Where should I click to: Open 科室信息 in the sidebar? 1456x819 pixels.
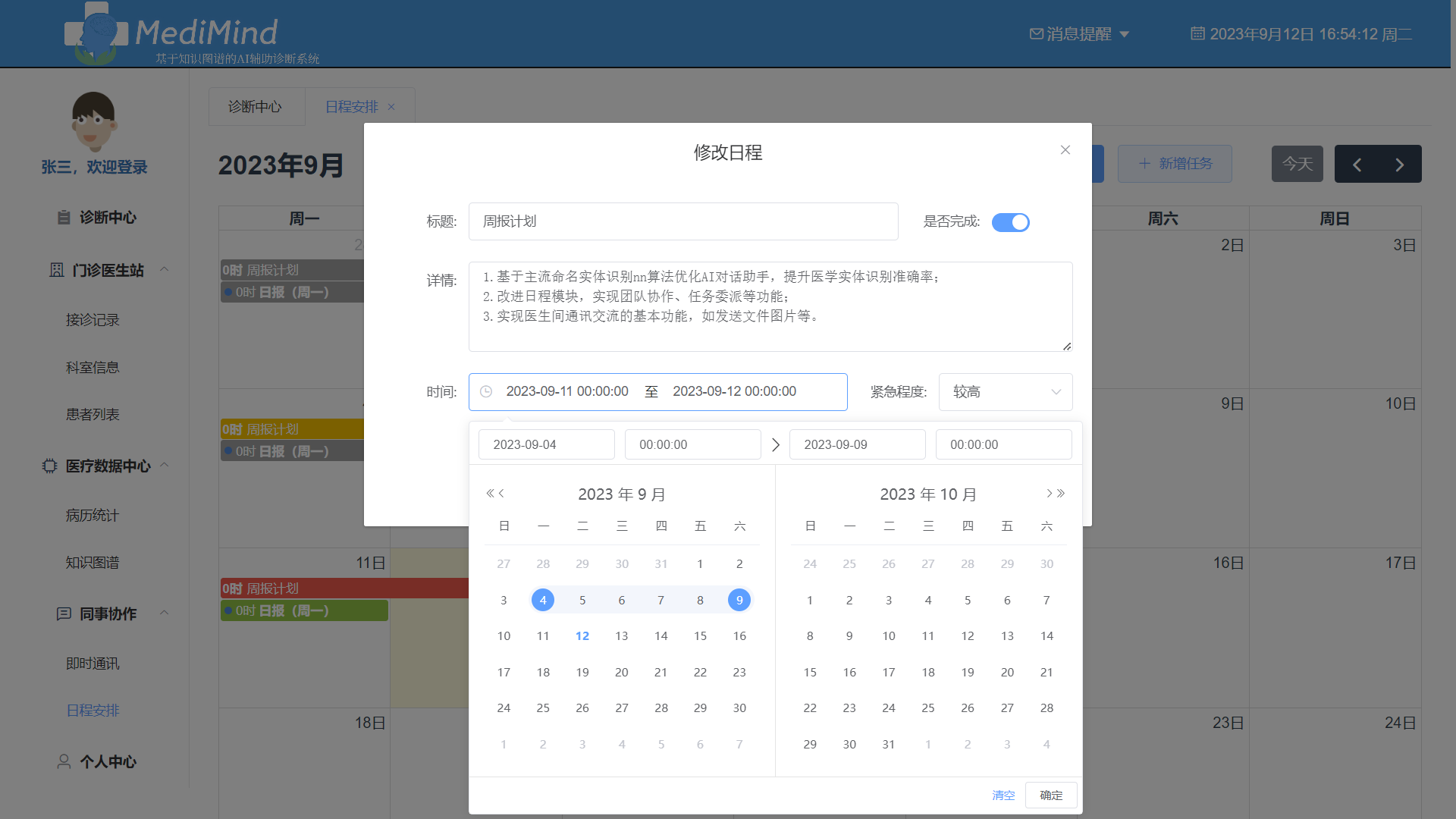click(93, 368)
